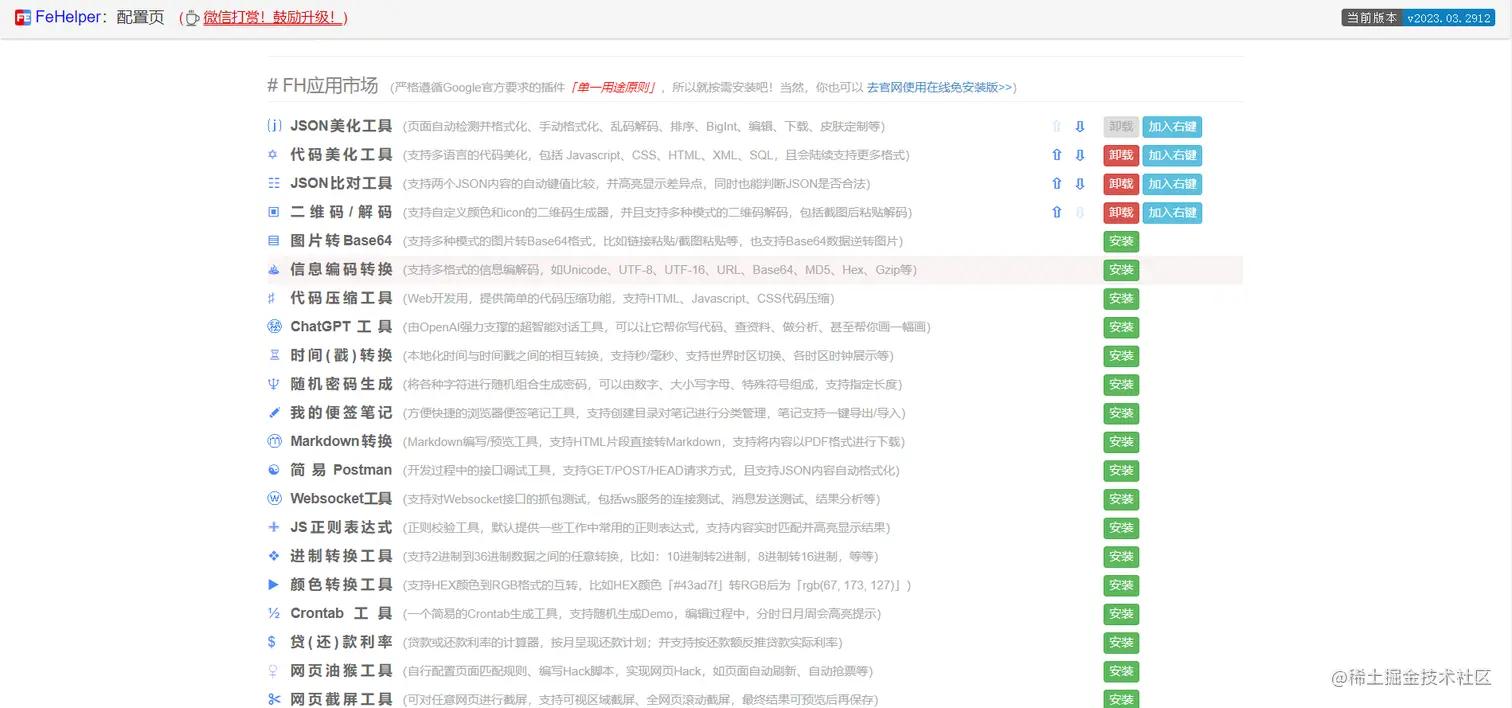Click the coffee cup donate icon
The height and width of the screenshot is (708, 1512).
tap(192, 18)
